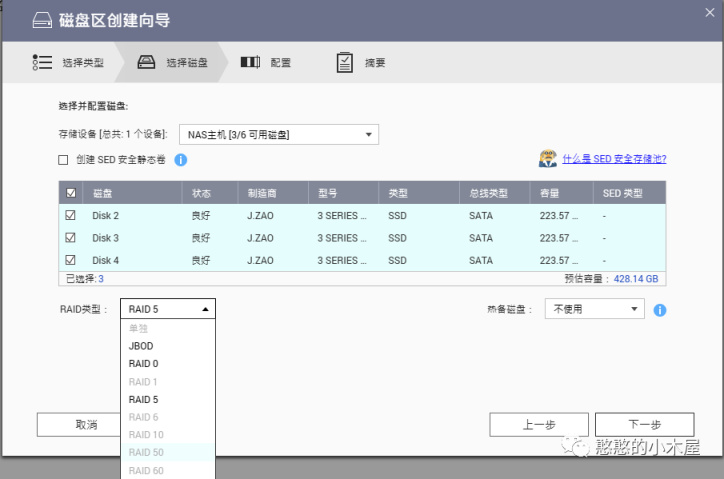Open the What is SED secure storage pool link
This screenshot has height=479, width=724.
click(614, 159)
